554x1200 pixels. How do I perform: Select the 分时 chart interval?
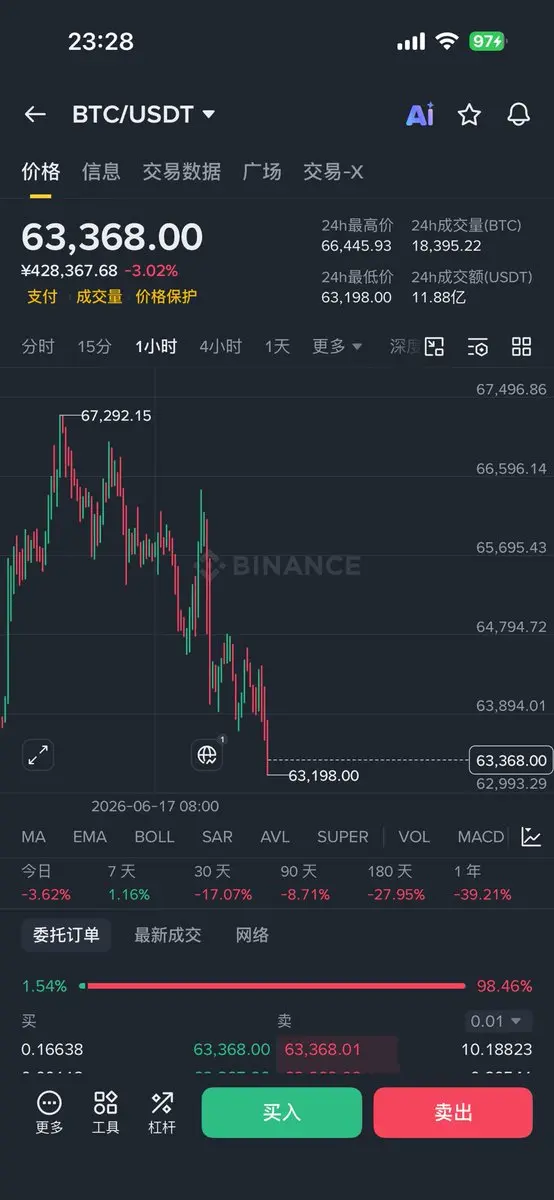(38, 347)
